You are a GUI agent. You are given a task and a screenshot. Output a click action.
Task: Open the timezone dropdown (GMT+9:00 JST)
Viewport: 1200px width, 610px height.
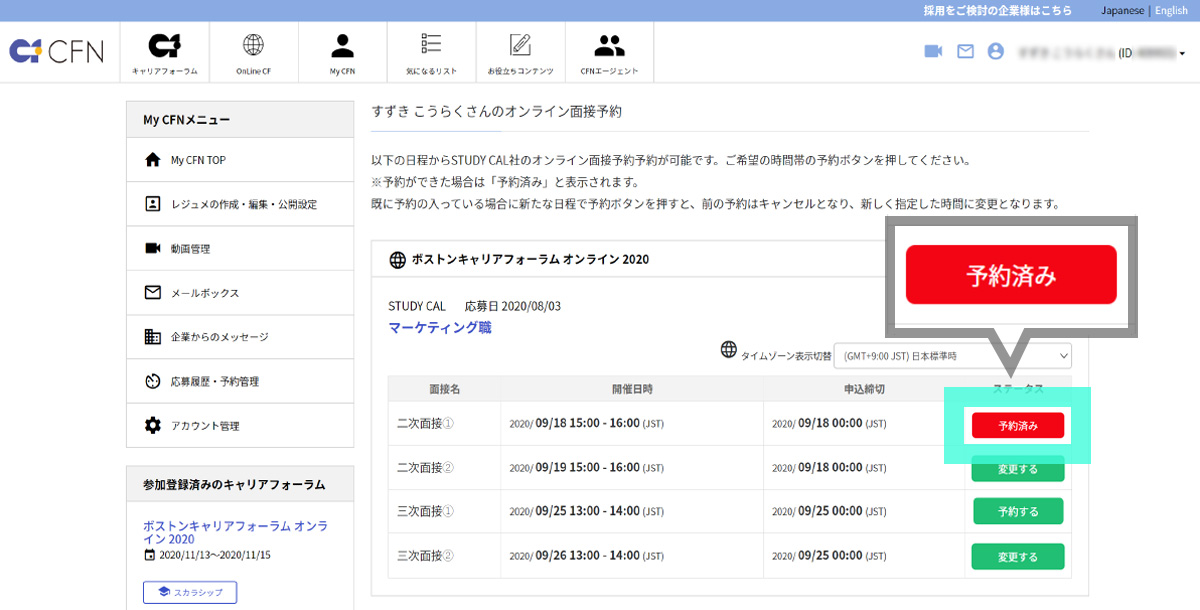[953, 356]
